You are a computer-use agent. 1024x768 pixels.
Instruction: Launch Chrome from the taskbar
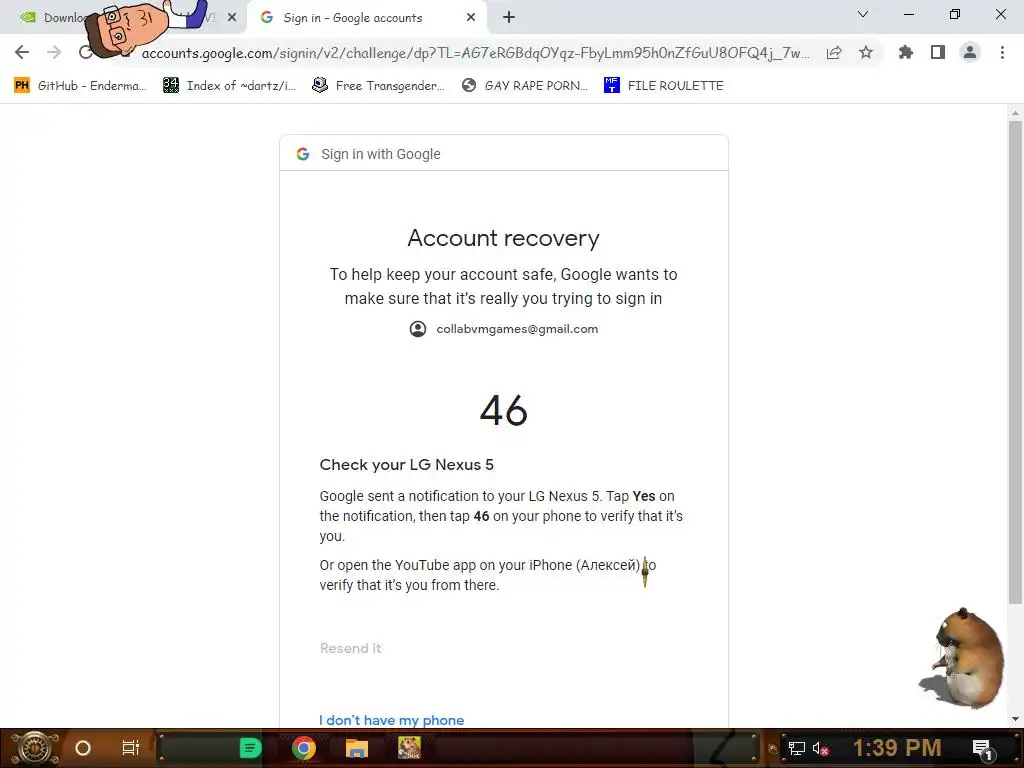pos(304,748)
